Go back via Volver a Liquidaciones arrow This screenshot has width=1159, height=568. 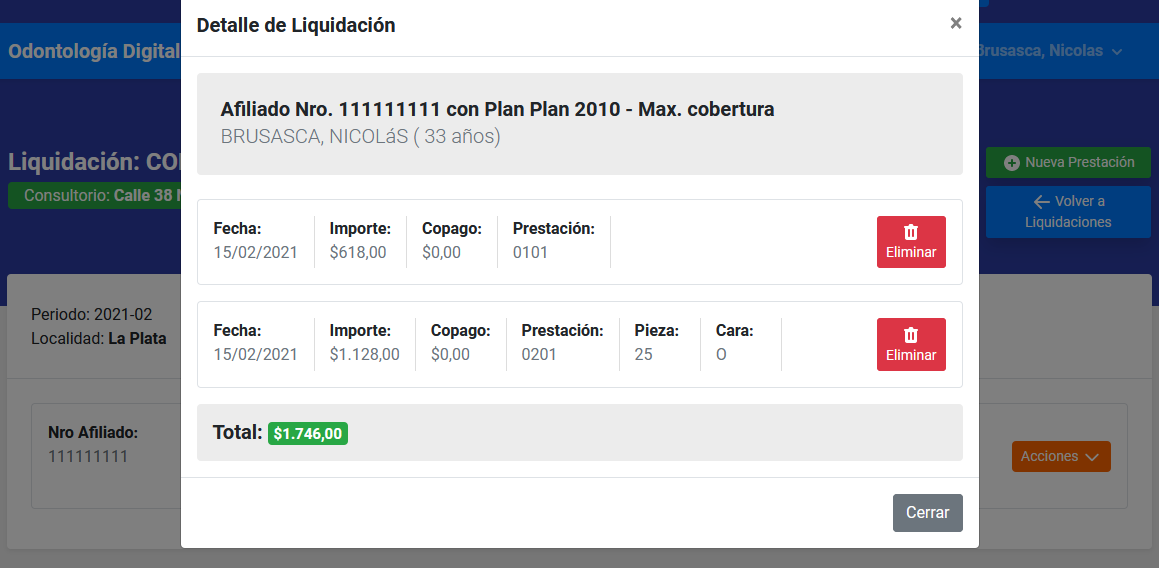coord(1068,211)
